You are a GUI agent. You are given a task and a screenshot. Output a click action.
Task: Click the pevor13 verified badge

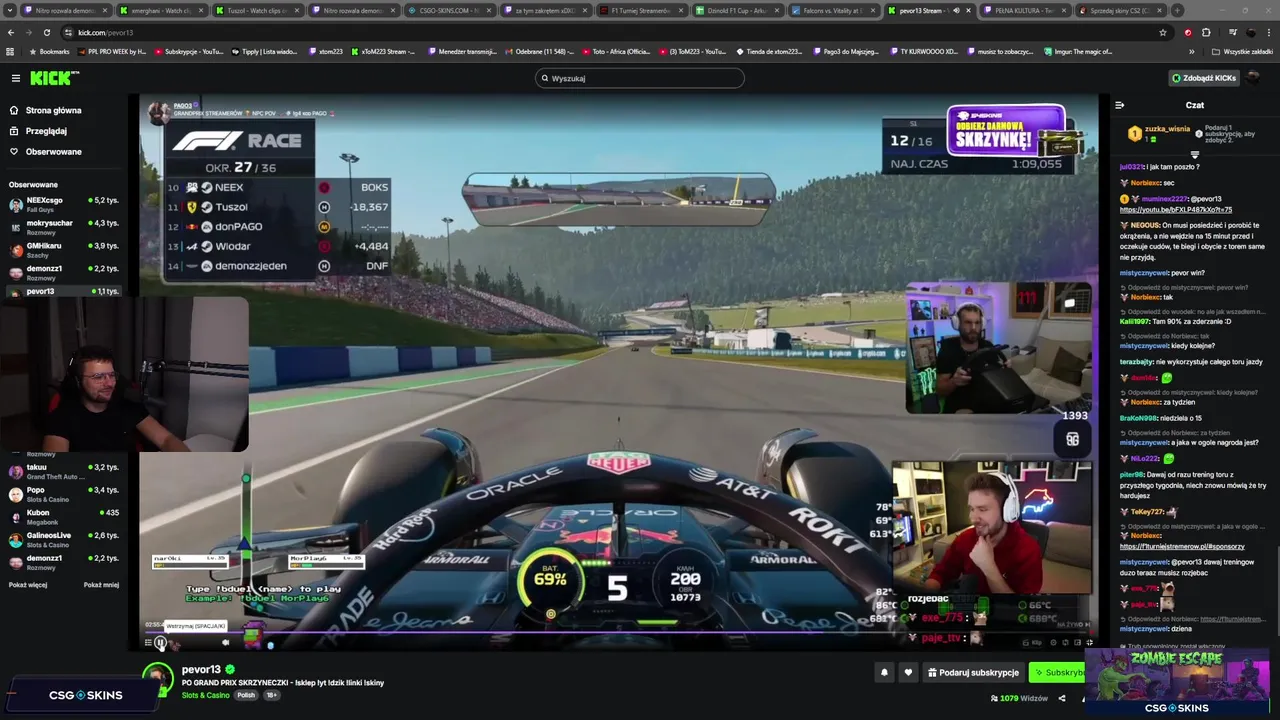pos(230,670)
